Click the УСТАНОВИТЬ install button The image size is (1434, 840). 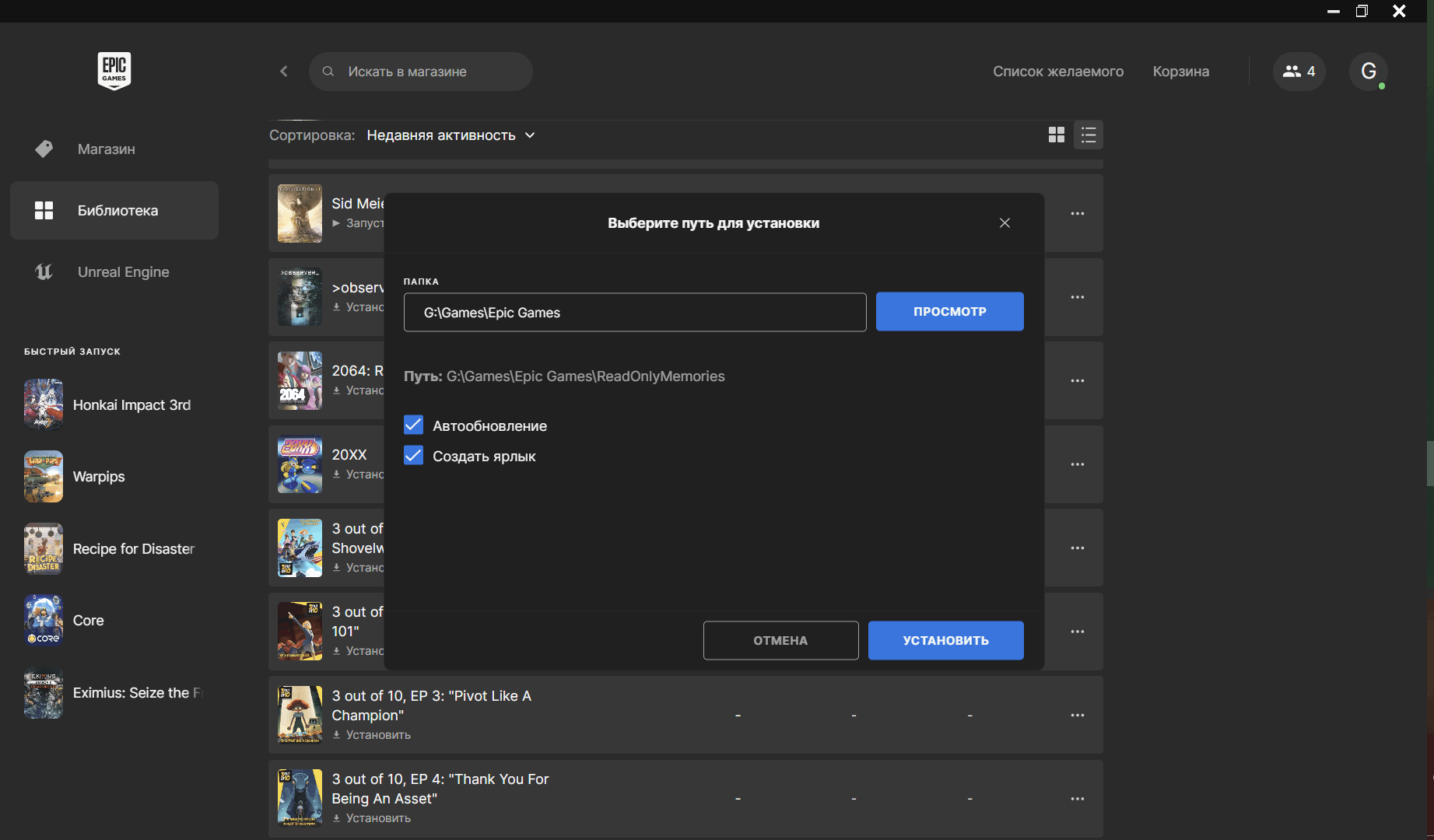coord(945,641)
